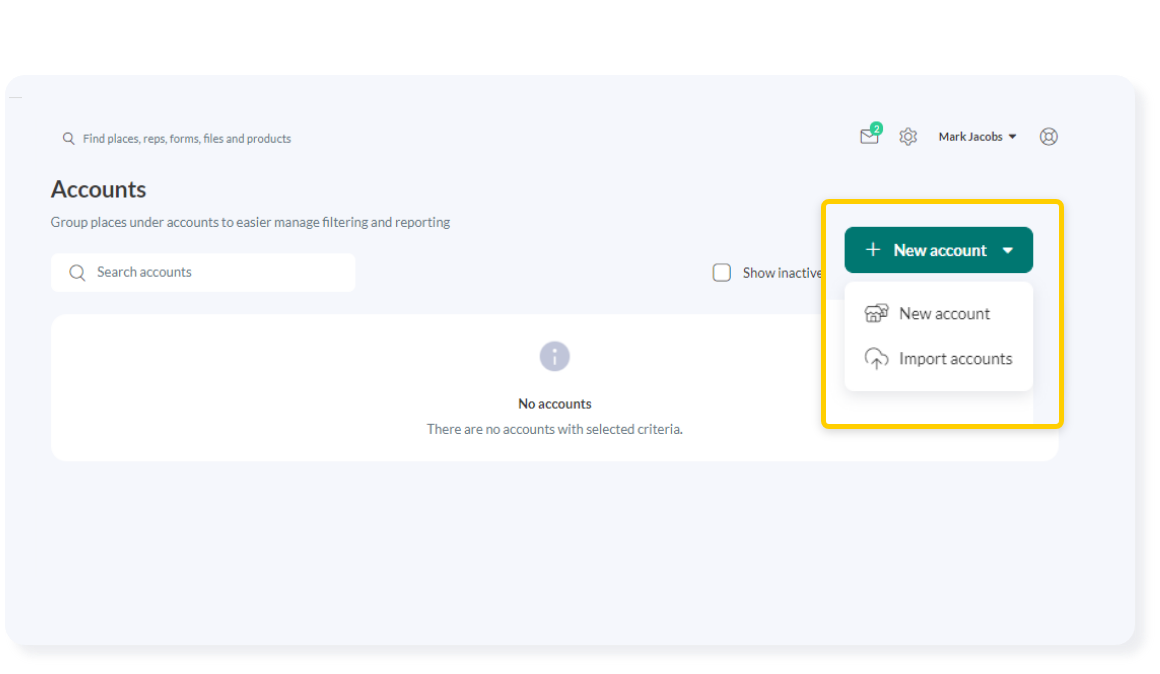Viewport: 1160px width, 674px height.
Task: Open the help lifebuoy icon
Action: [x=1048, y=137]
